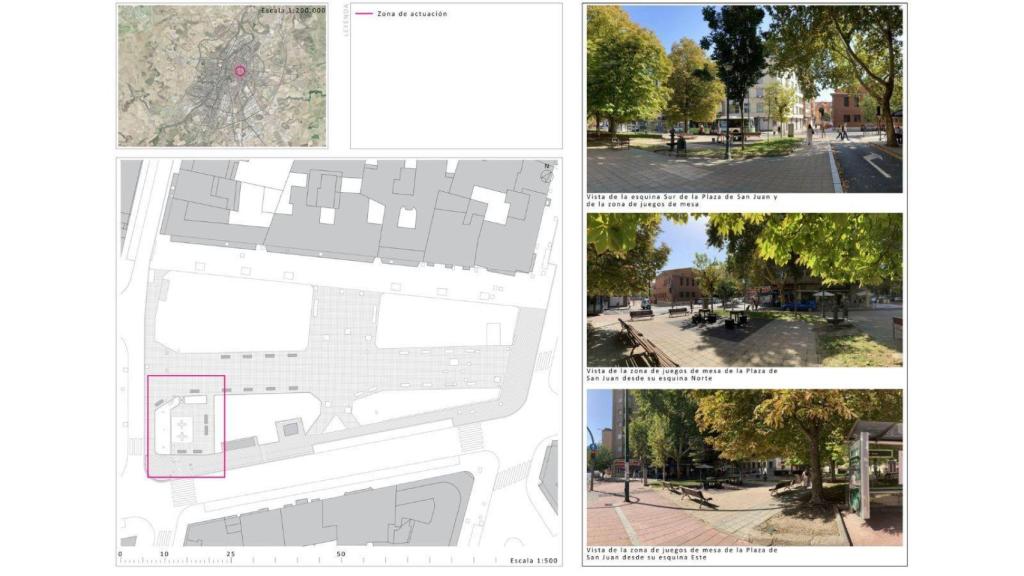The width and height of the screenshot is (1024, 576).
Task: Click the Escala 1:200.000 text on the aerial map
Action: (x=293, y=10)
